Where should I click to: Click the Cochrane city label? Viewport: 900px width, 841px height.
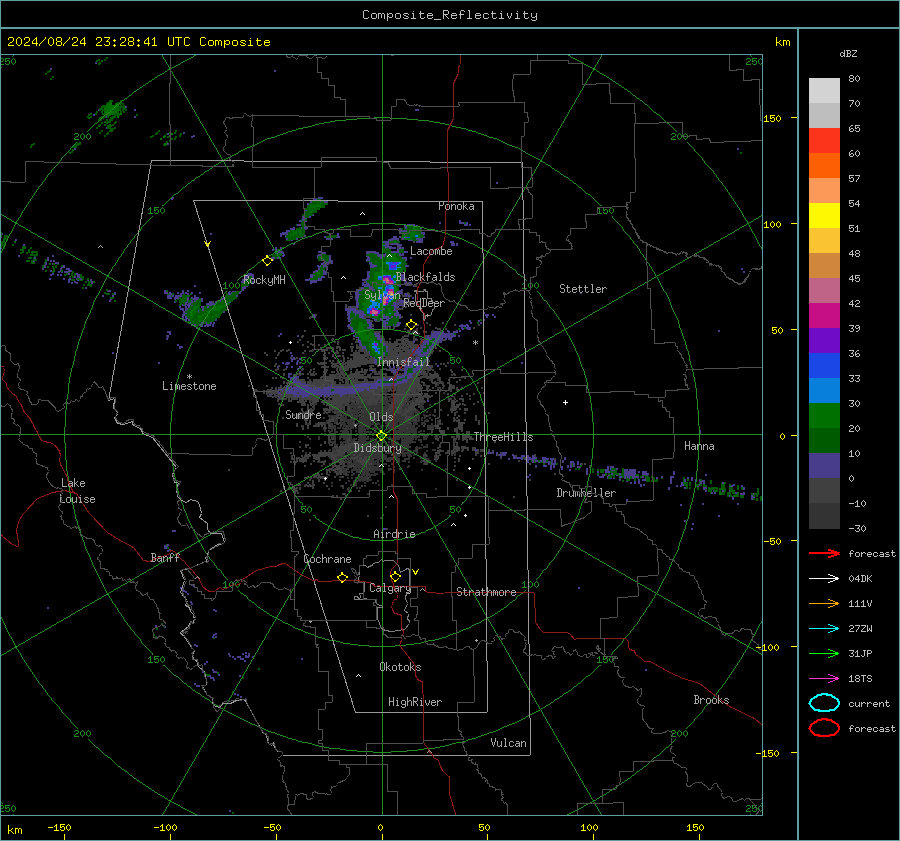click(327, 559)
